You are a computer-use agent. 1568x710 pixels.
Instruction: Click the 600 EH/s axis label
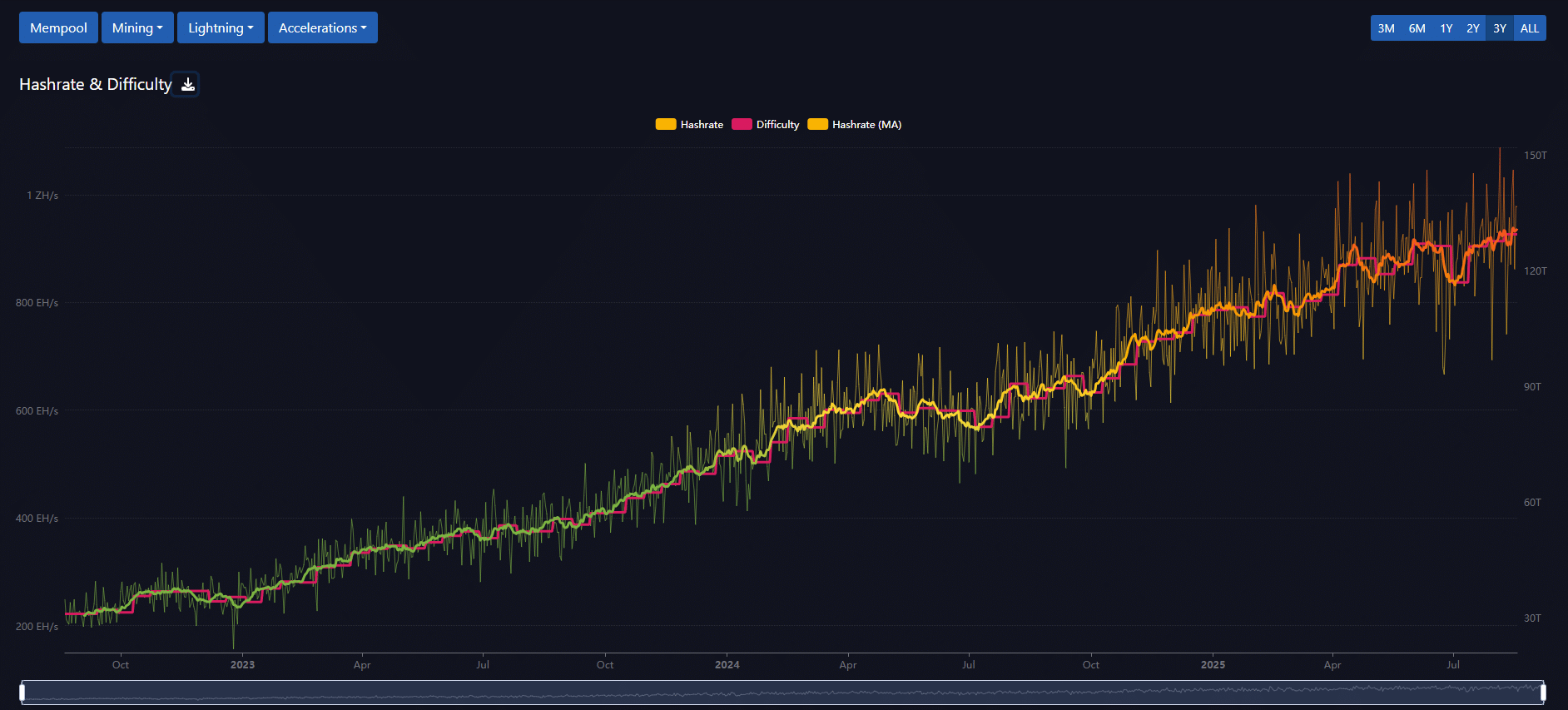click(37, 411)
